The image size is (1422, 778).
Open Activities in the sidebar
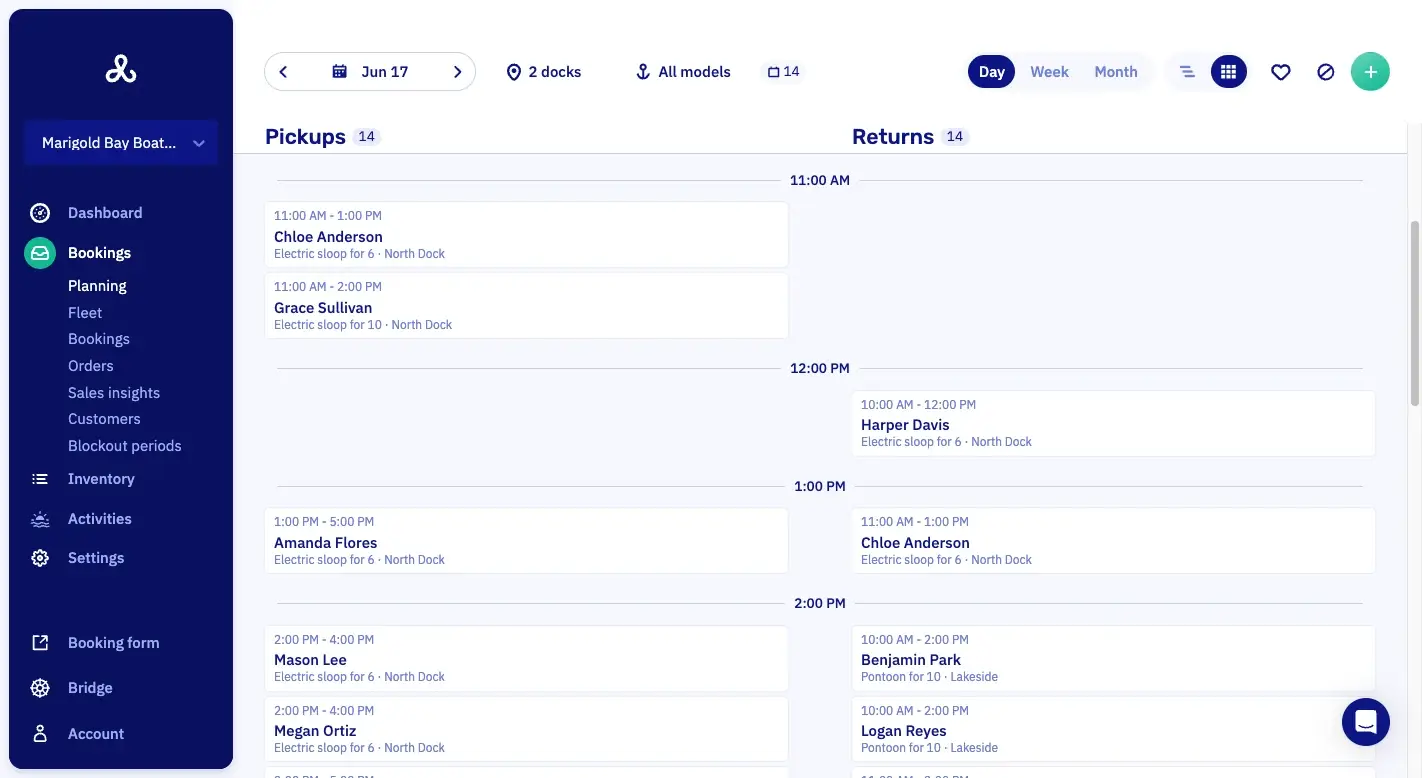pyautogui.click(x=100, y=519)
